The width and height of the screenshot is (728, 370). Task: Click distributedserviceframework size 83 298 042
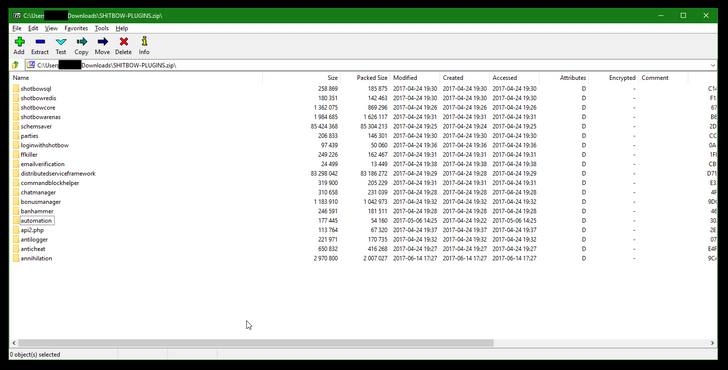324,174
